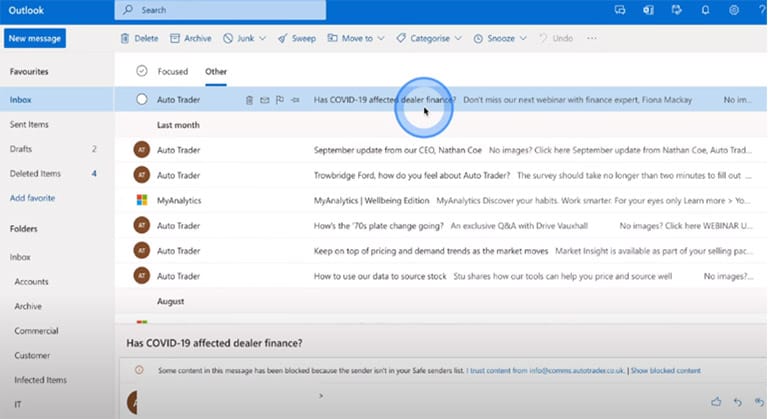768x419 pixels.
Task: Open the Infected Items folder
Action: point(57,380)
